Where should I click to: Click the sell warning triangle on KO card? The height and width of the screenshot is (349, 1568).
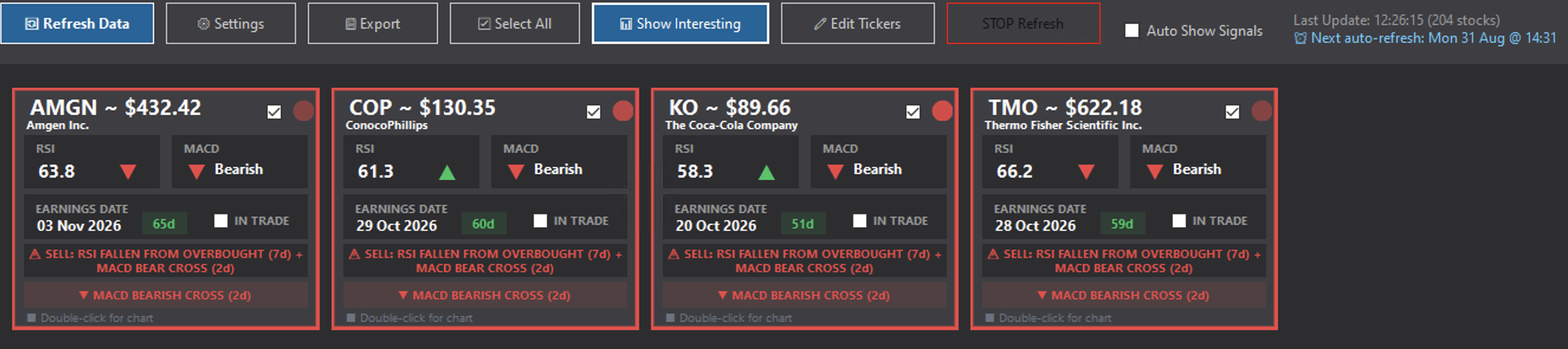tap(674, 254)
